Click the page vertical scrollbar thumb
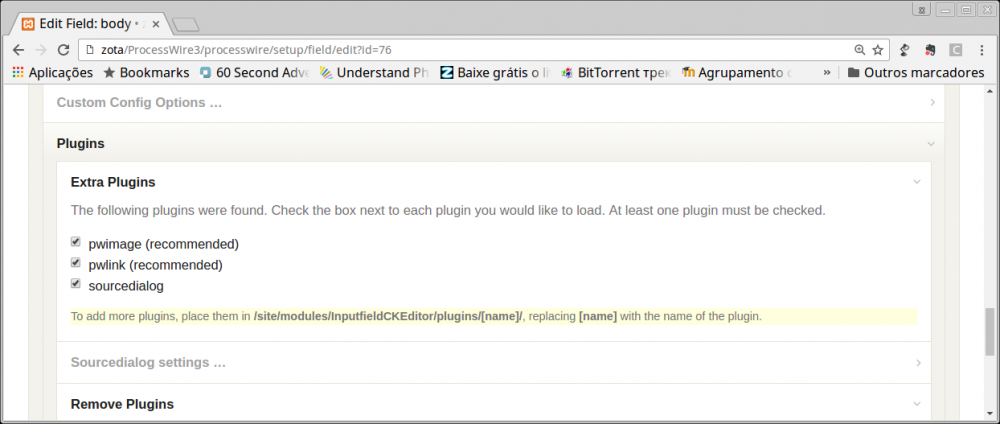This screenshot has height=424, width=1000. (989, 332)
